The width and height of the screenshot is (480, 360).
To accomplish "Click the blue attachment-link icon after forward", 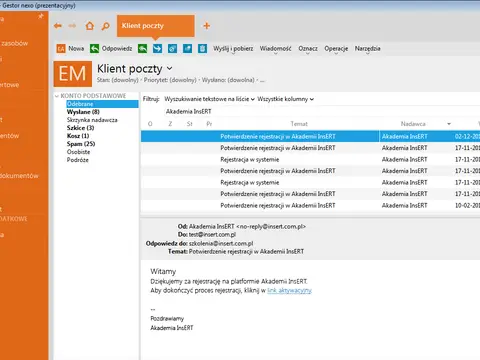I will (x=172, y=49).
